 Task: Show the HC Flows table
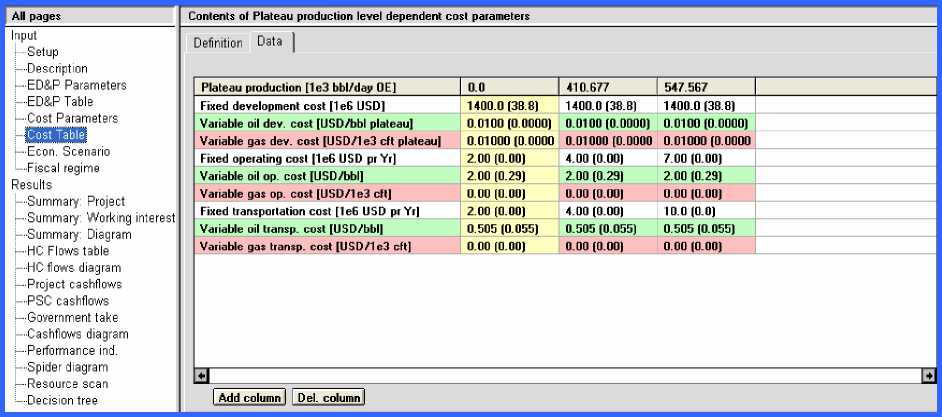(x=68, y=251)
